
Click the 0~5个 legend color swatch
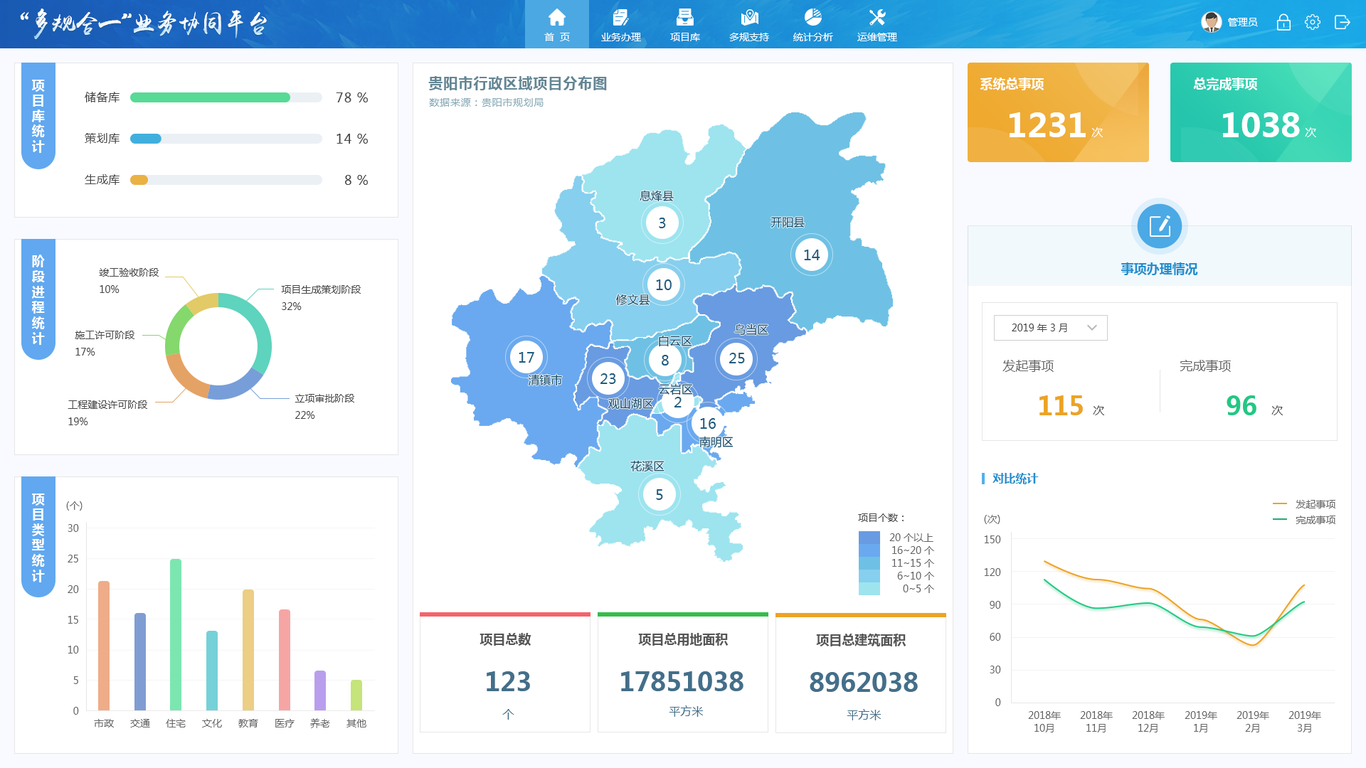pyautogui.click(x=869, y=589)
